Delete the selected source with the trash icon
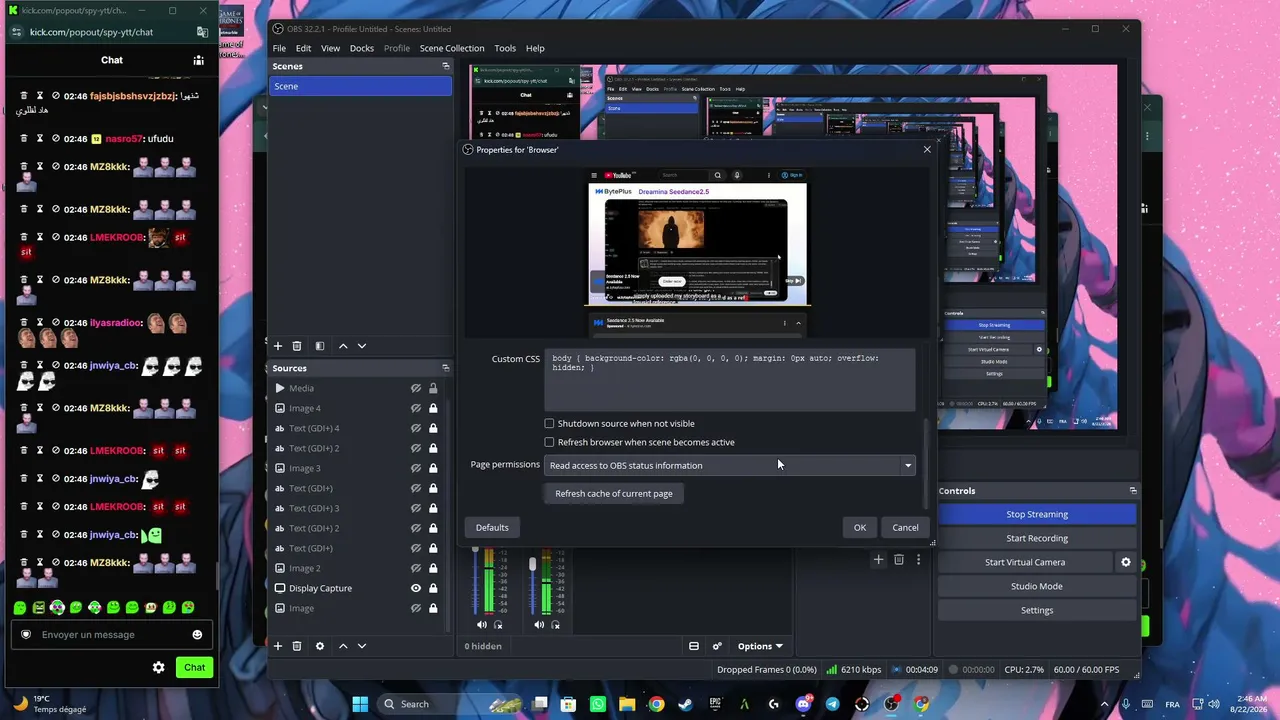Viewport: 1280px width, 720px height. tap(297, 646)
